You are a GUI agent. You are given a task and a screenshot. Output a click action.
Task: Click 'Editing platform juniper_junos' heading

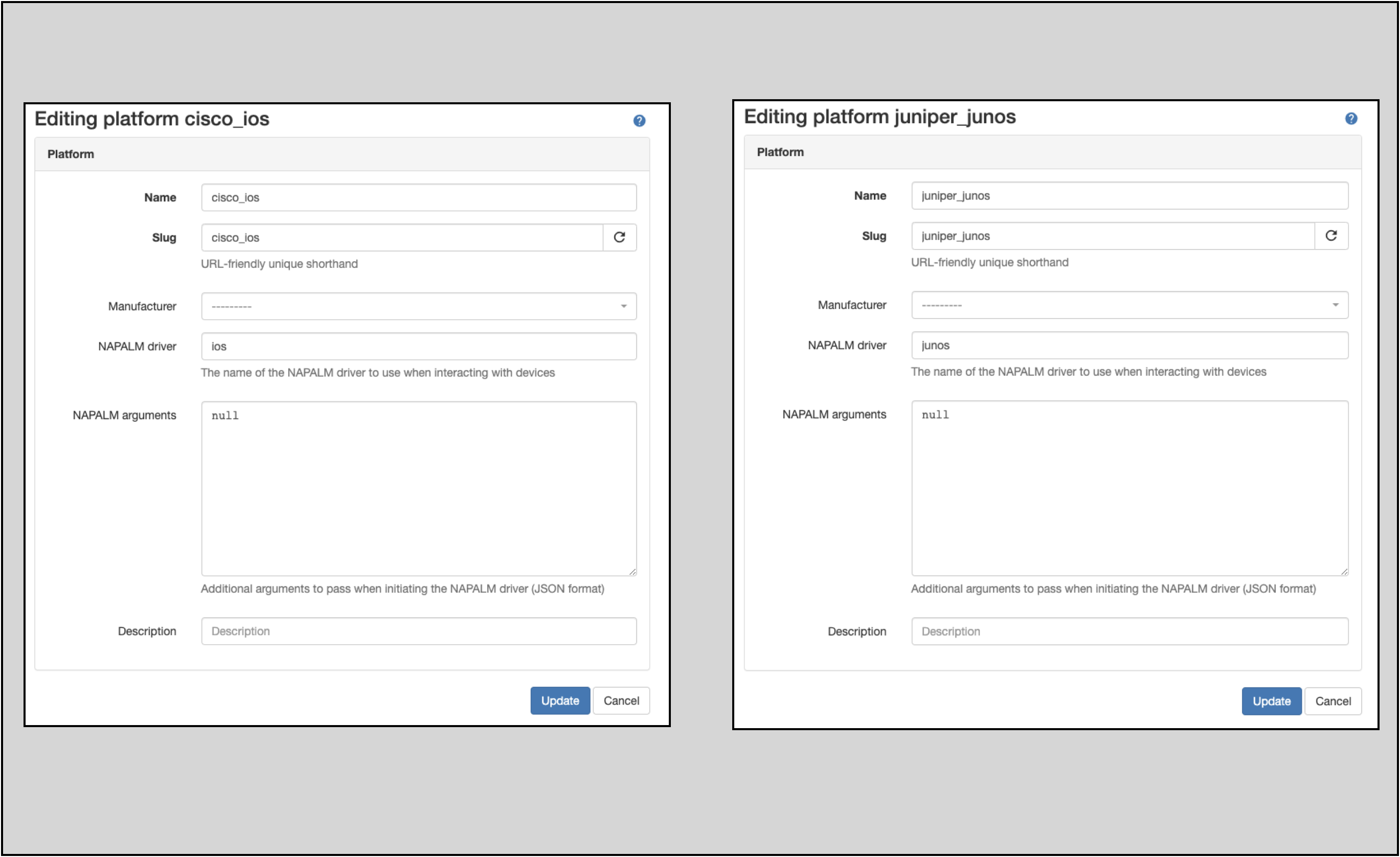(x=879, y=117)
